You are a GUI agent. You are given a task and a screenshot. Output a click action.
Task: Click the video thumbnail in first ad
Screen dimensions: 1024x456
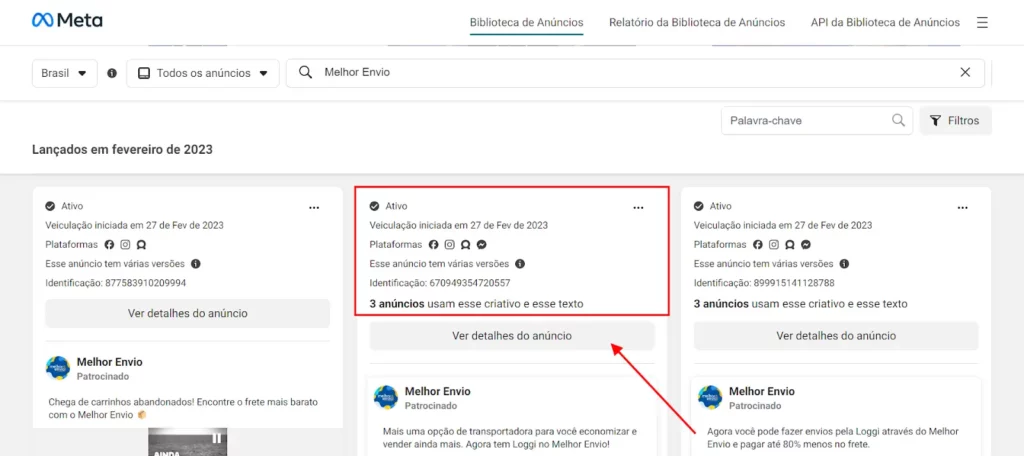[187, 442]
